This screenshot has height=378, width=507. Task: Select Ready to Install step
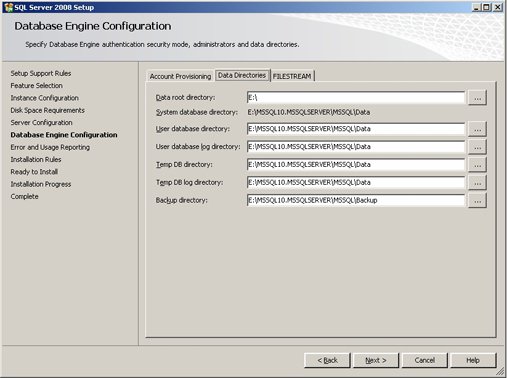[x=34, y=172]
